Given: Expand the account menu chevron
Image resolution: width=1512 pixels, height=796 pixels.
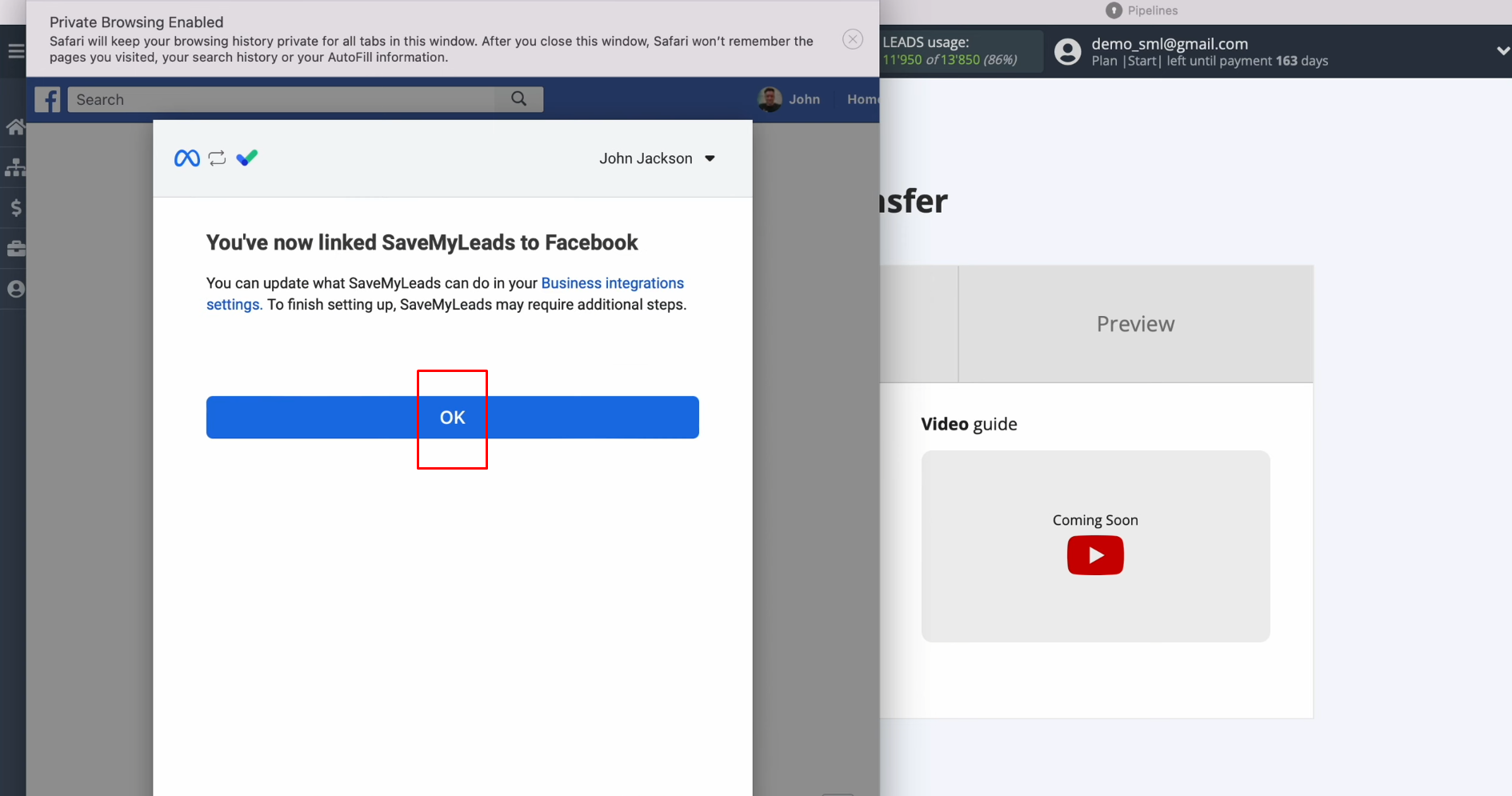Looking at the screenshot, I should [1503, 51].
